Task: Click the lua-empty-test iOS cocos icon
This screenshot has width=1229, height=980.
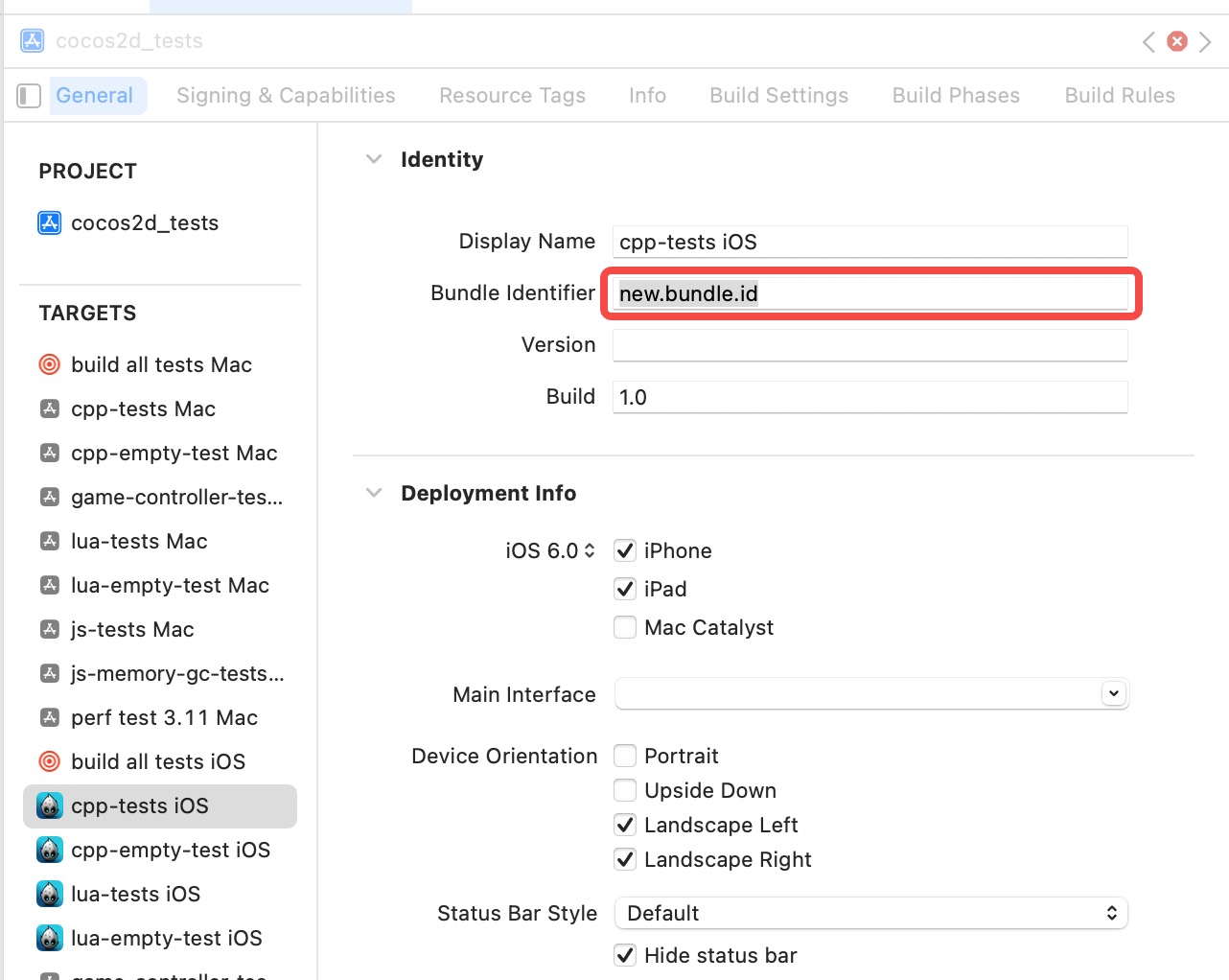Action: (50, 938)
